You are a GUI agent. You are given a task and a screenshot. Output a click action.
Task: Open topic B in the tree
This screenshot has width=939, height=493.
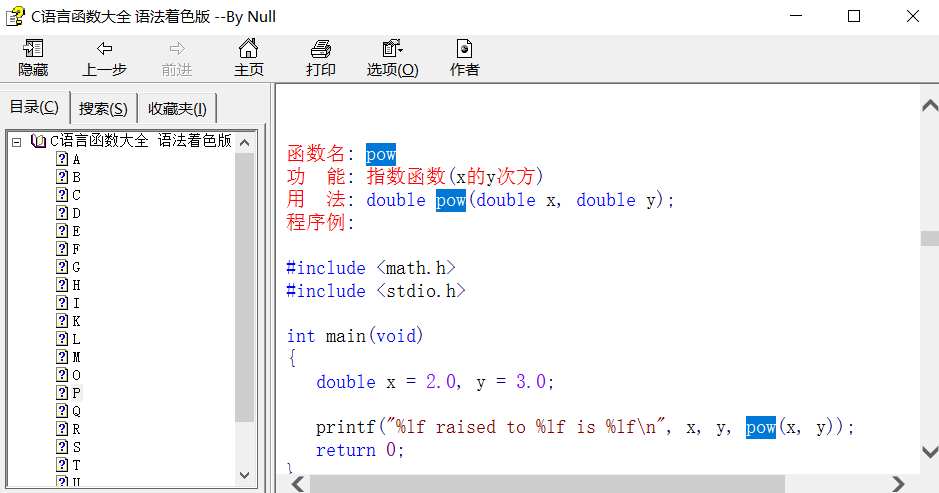click(76, 177)
